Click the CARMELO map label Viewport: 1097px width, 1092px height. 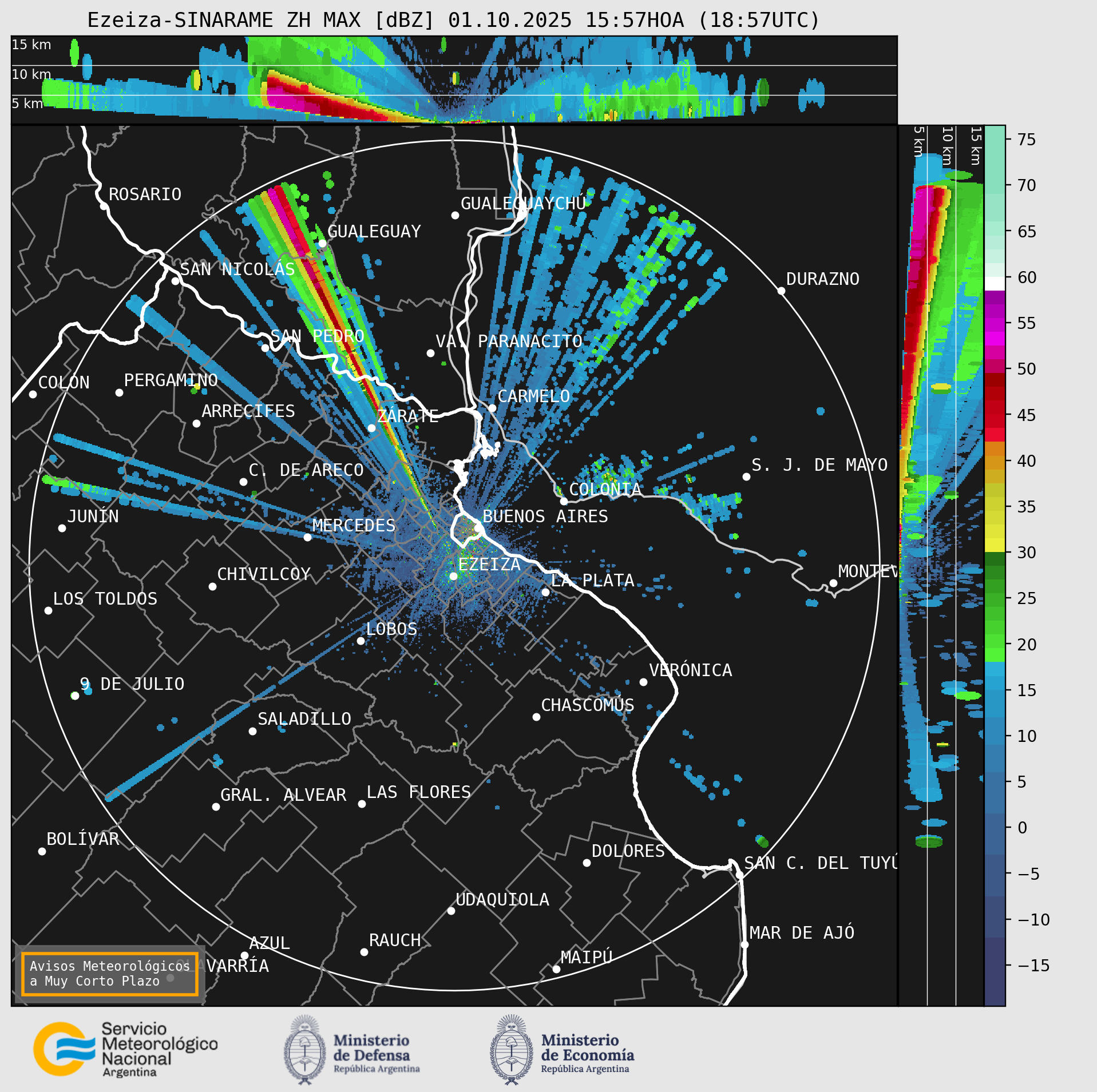point(534,396)
